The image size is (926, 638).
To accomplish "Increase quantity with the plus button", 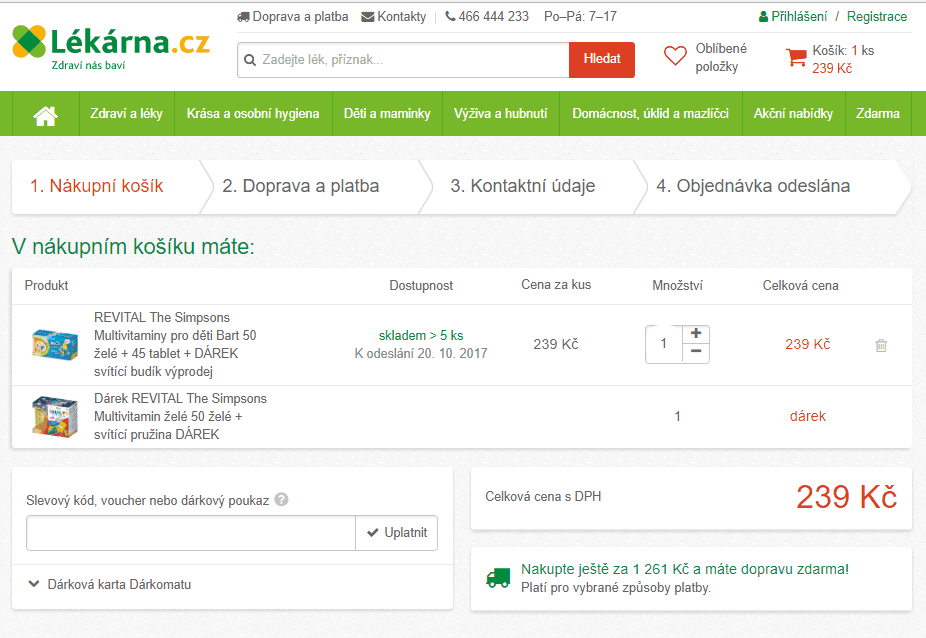I will click(696, 334).
